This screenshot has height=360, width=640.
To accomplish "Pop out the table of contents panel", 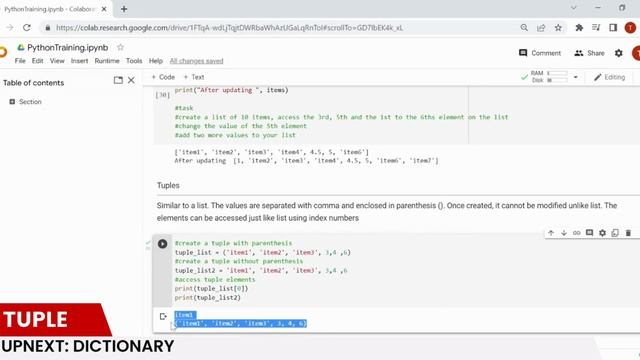I will [x=118, y=80].
